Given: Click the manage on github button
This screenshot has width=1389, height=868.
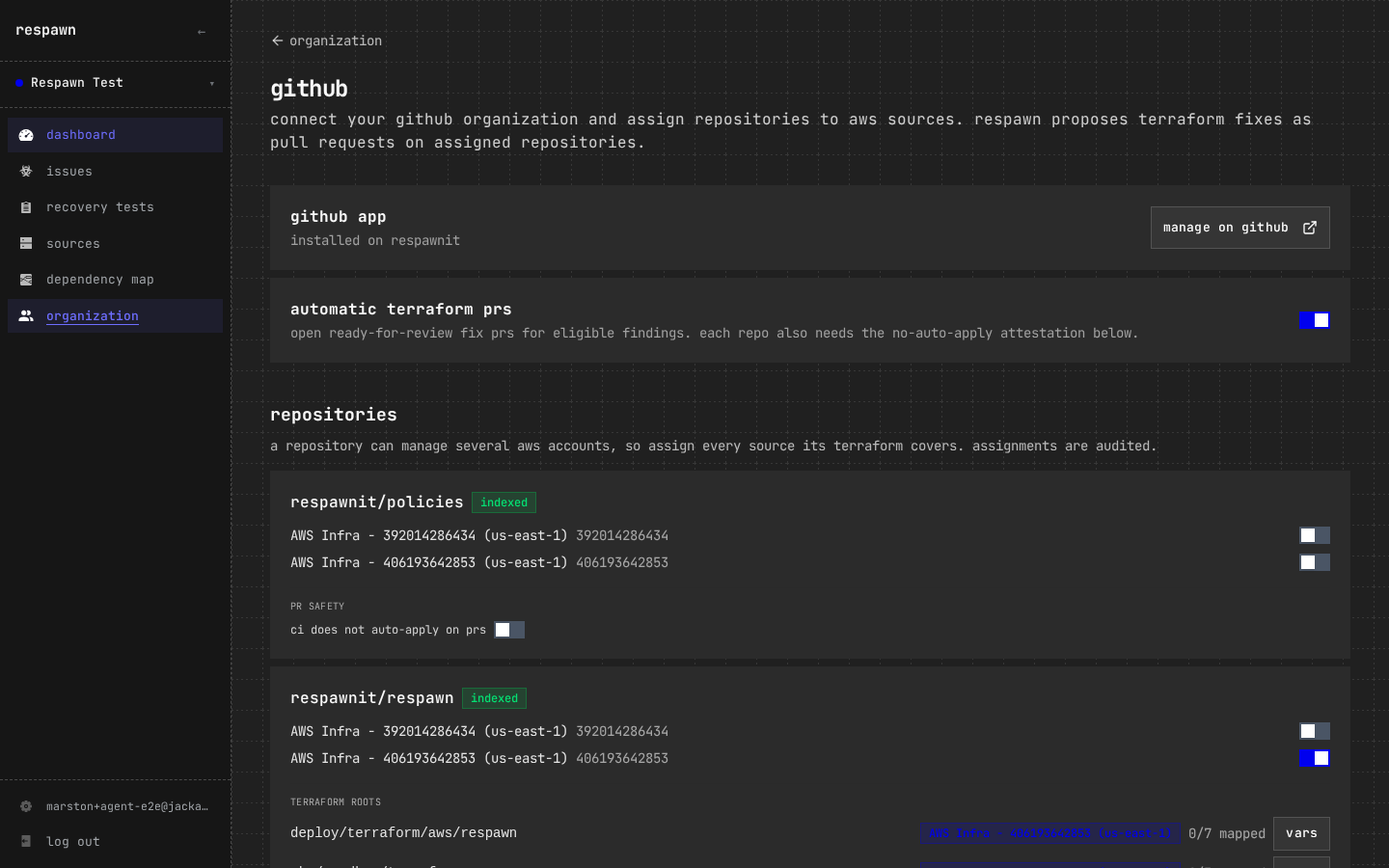Looking at the screenshot, I should click(x=1240, y=228).
